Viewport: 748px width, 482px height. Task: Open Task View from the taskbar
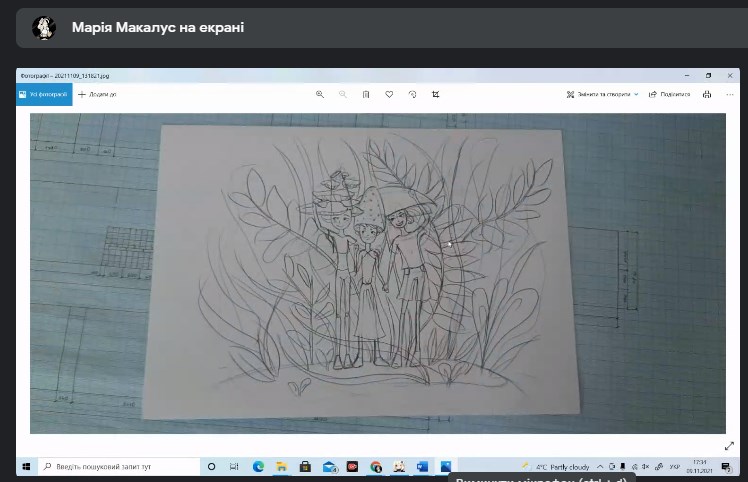pyautogui.click(x=234, y=467)
